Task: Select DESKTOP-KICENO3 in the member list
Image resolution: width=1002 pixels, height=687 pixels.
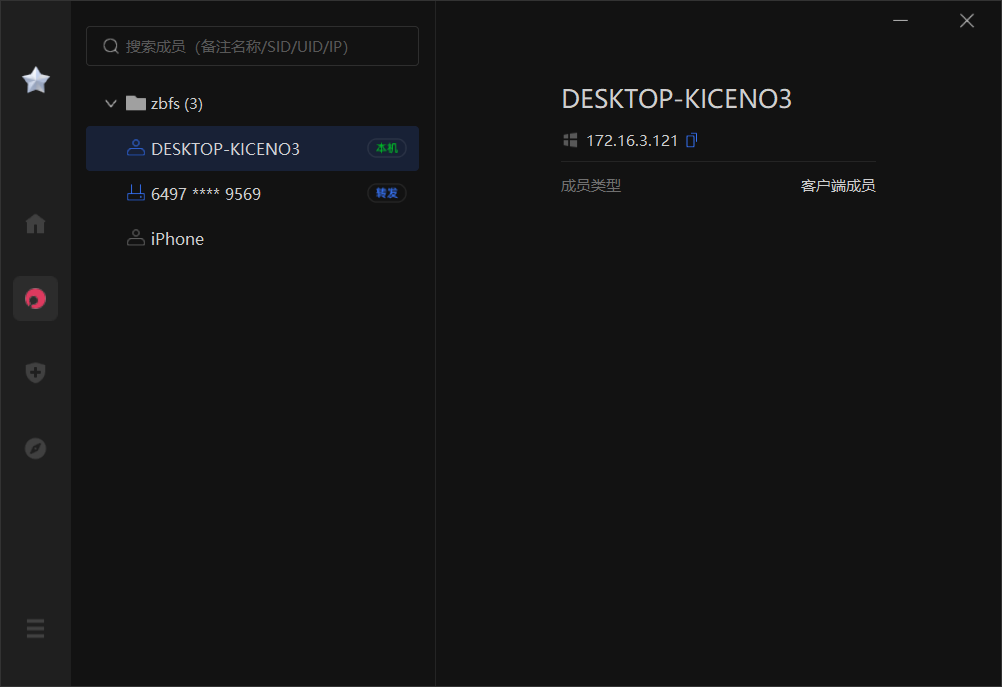Action: point(225,149)
